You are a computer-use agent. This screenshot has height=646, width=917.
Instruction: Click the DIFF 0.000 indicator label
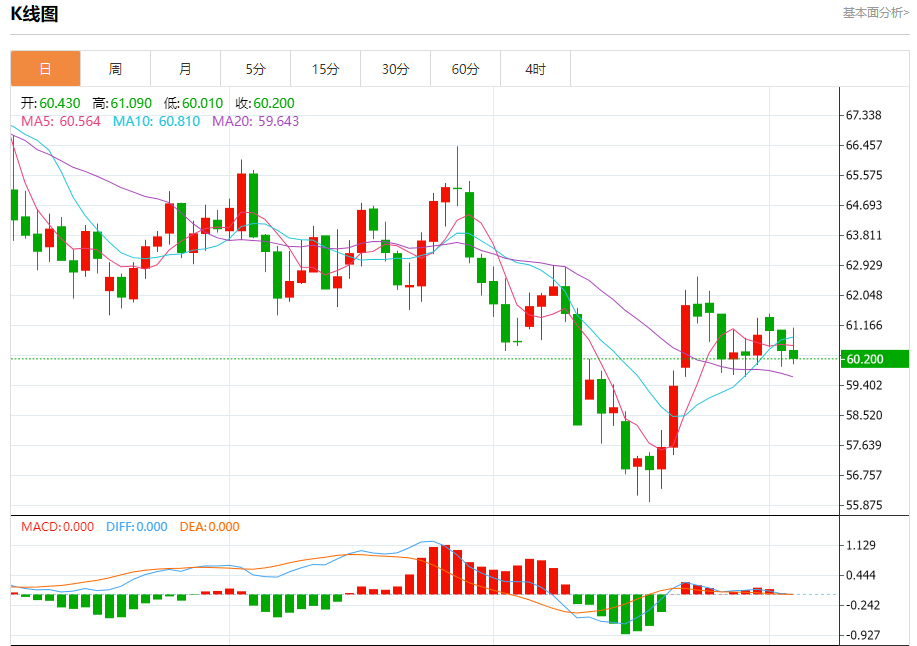[135, 527]
